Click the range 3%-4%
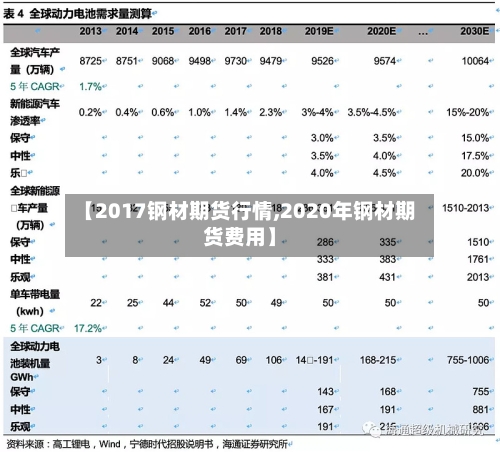500x452 pixels. click(x=317, y=112)
